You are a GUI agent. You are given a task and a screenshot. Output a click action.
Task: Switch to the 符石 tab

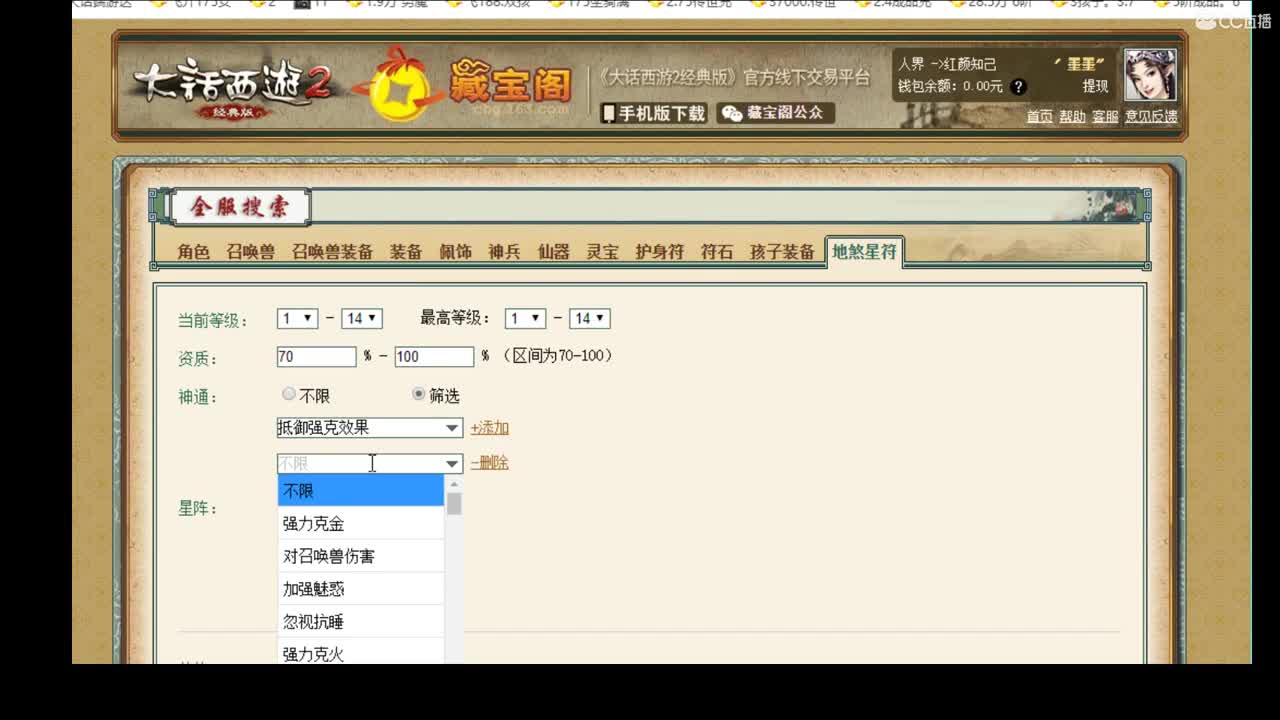click(x=716, y=252)
